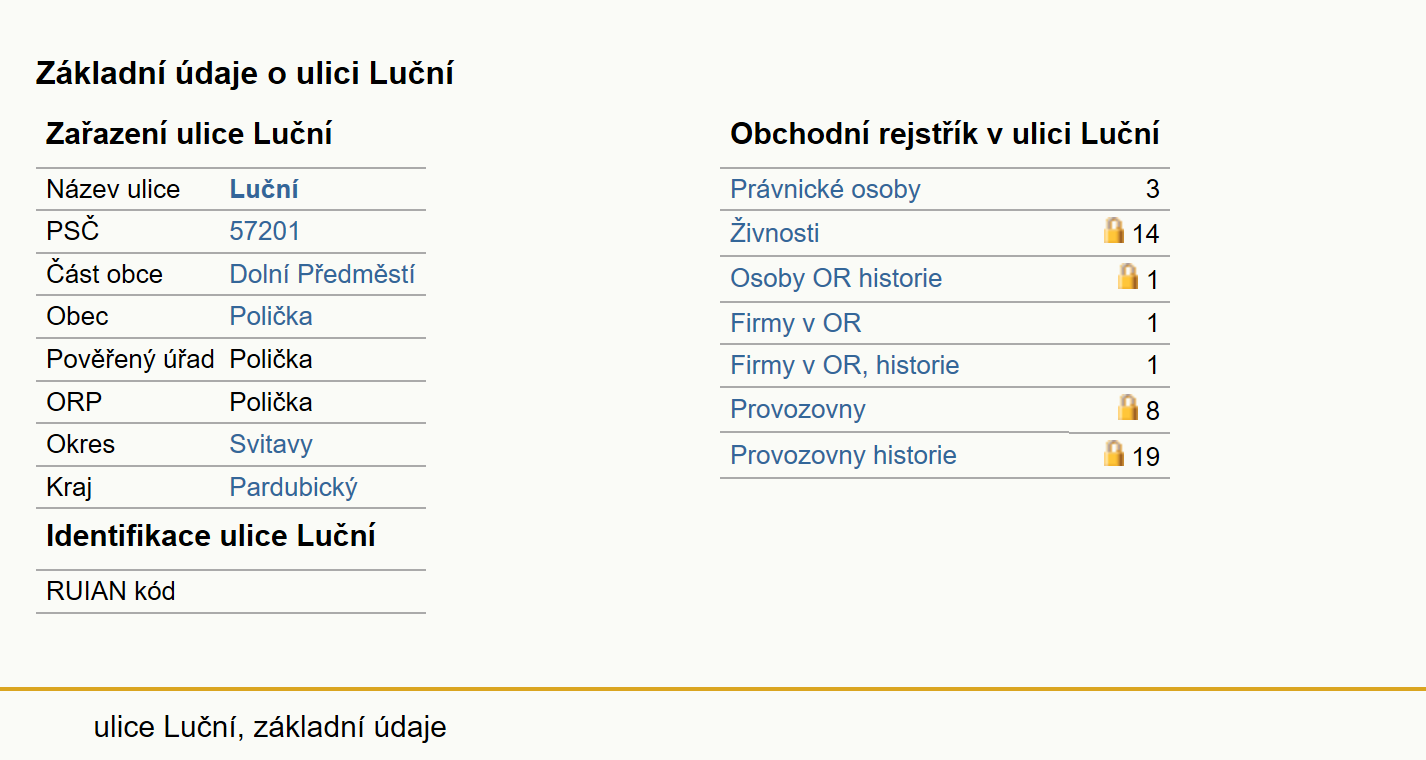1426x760 pixels.
Task: Open Firmy v OR, historie link
Action: coord(845,366)
